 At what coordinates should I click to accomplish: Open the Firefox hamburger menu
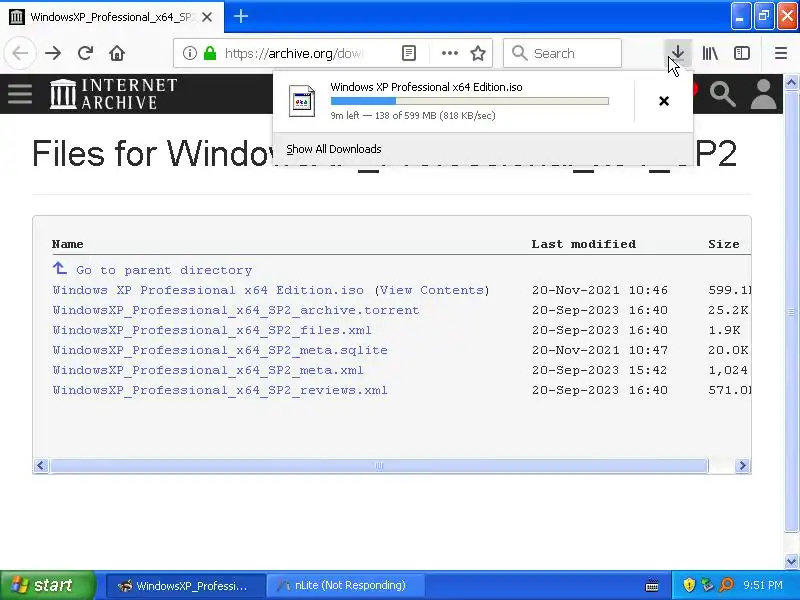pyautogui.click(x=781, y=53)
